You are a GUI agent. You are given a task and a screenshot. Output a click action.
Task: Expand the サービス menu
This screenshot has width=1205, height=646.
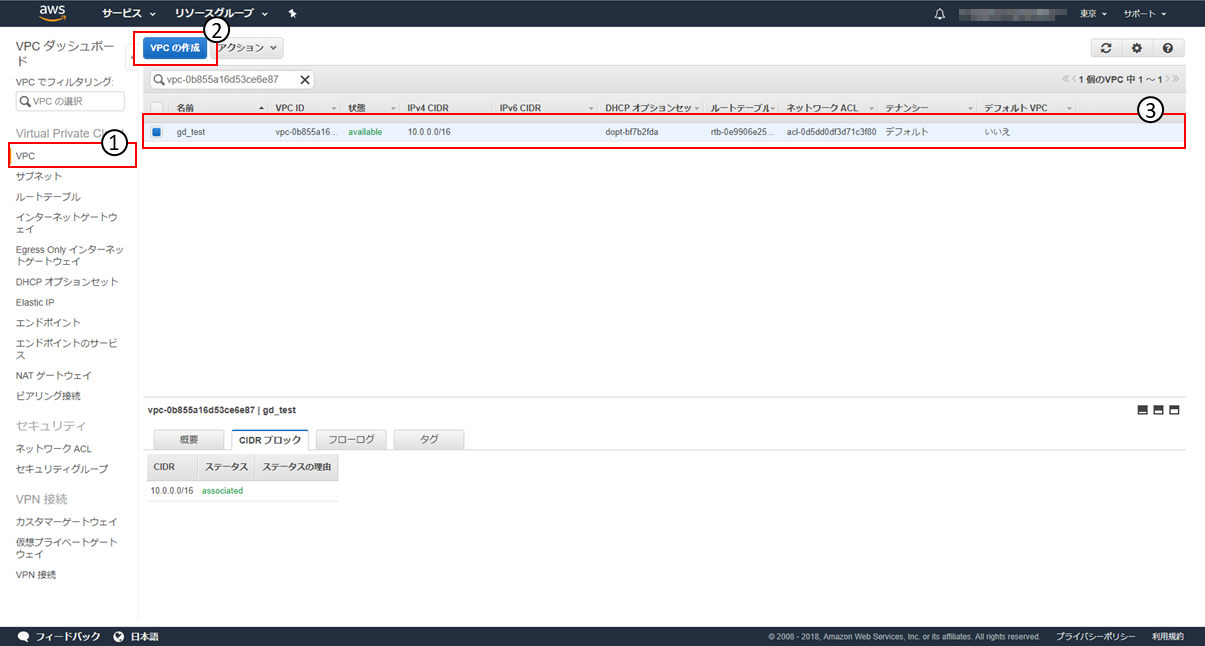click(129, 14)
